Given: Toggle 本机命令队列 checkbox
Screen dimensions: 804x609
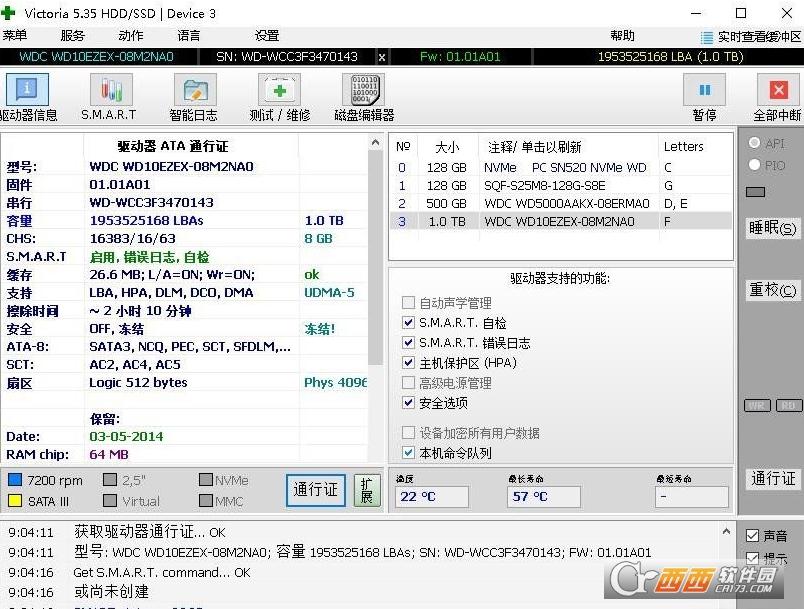Looking at the screenshot, I should click(x=408, y=453).
